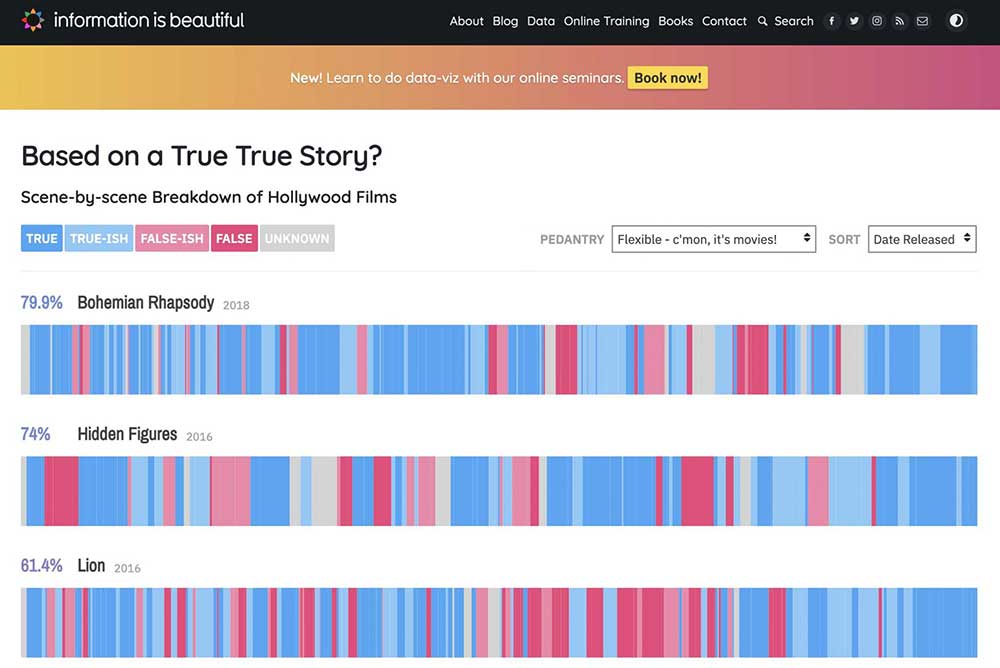Viewport: 1000px width, 668px height.
Task: Toggle the TRUE-ISH filter
Action: point(99,238)
